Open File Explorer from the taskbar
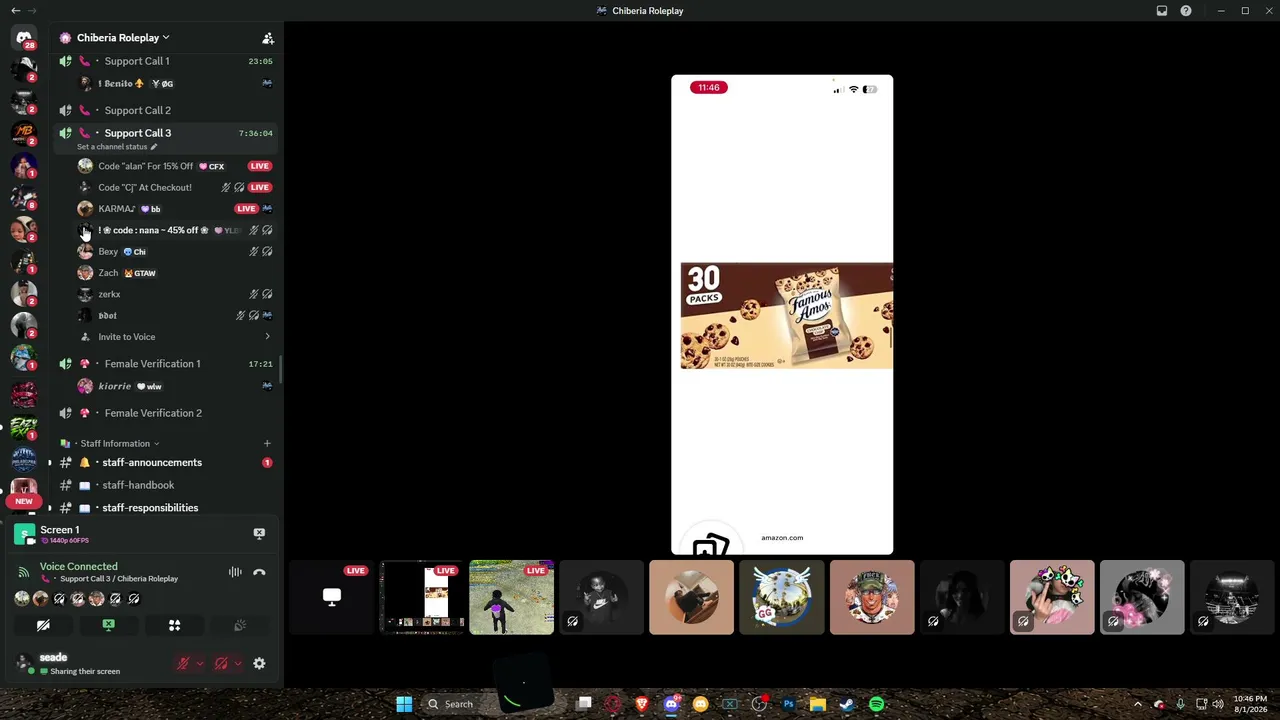1280x720 pixels. (817, 704)
